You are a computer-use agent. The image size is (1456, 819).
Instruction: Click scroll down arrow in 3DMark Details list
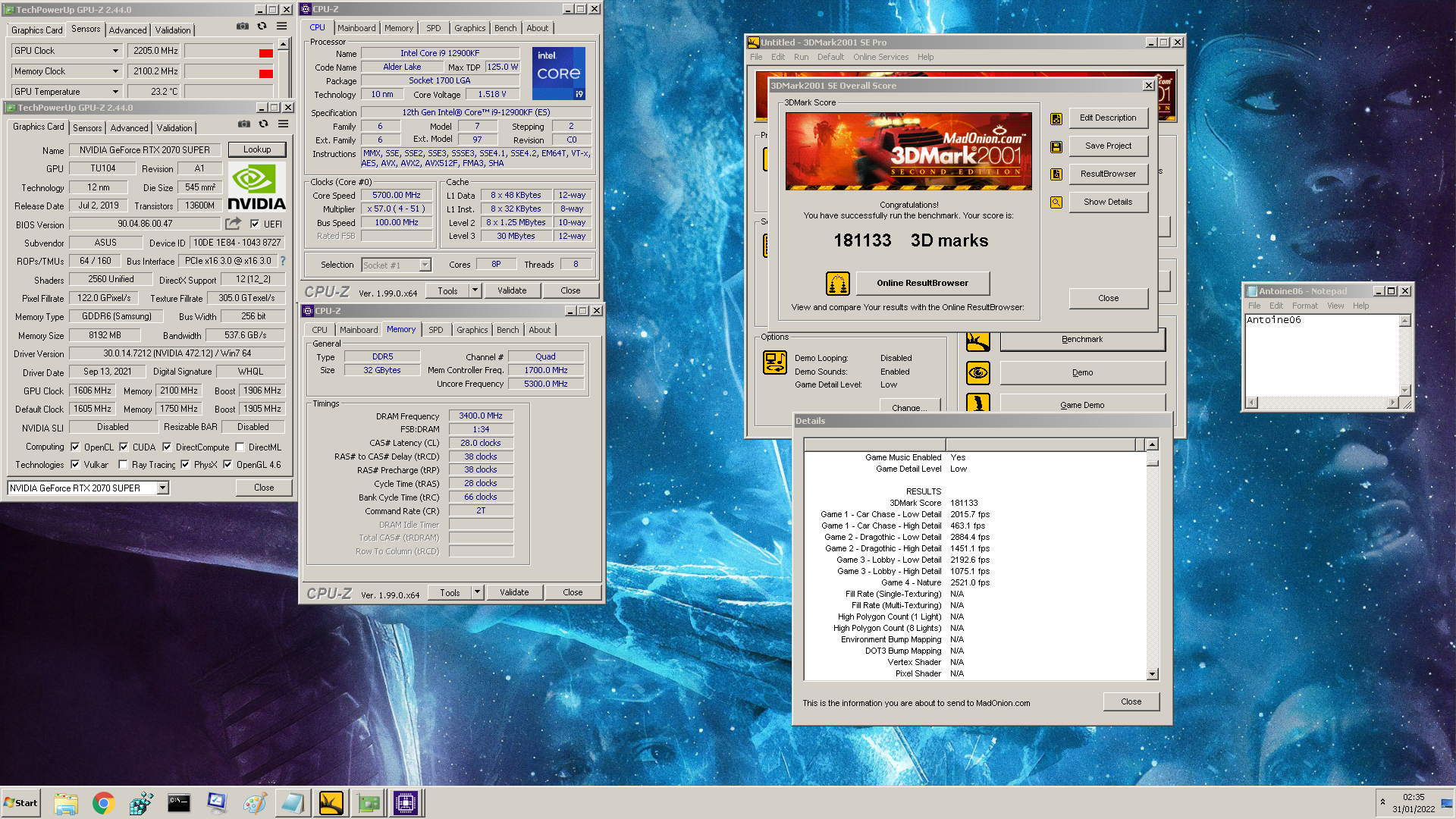1153,674
